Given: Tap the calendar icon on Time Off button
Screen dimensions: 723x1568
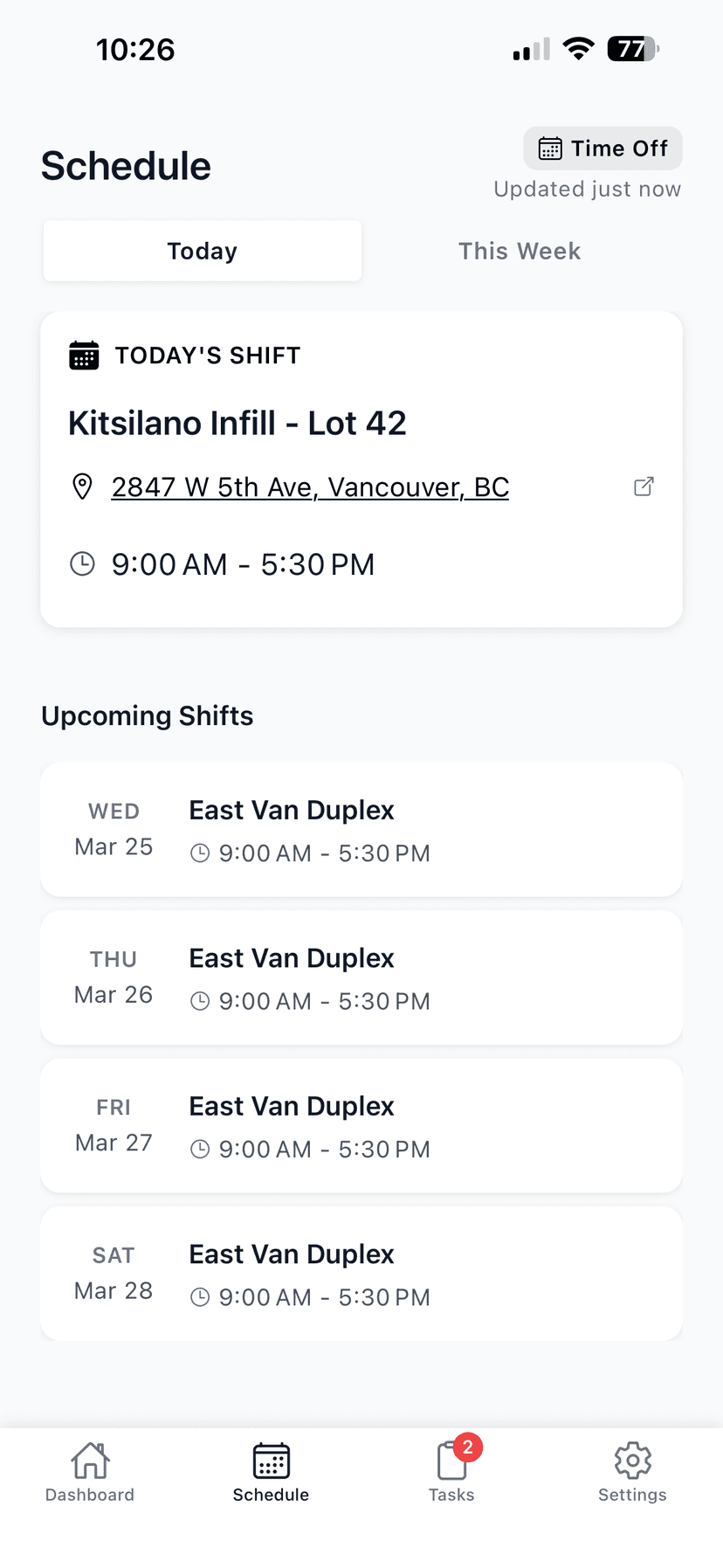Looking at the screenshot, I should (x=550, y=149).
